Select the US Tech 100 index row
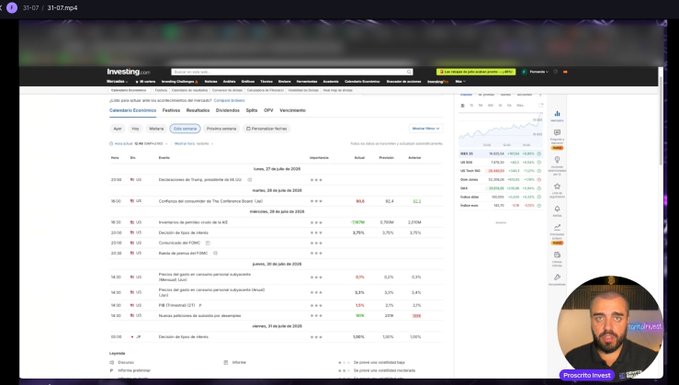 501,171
